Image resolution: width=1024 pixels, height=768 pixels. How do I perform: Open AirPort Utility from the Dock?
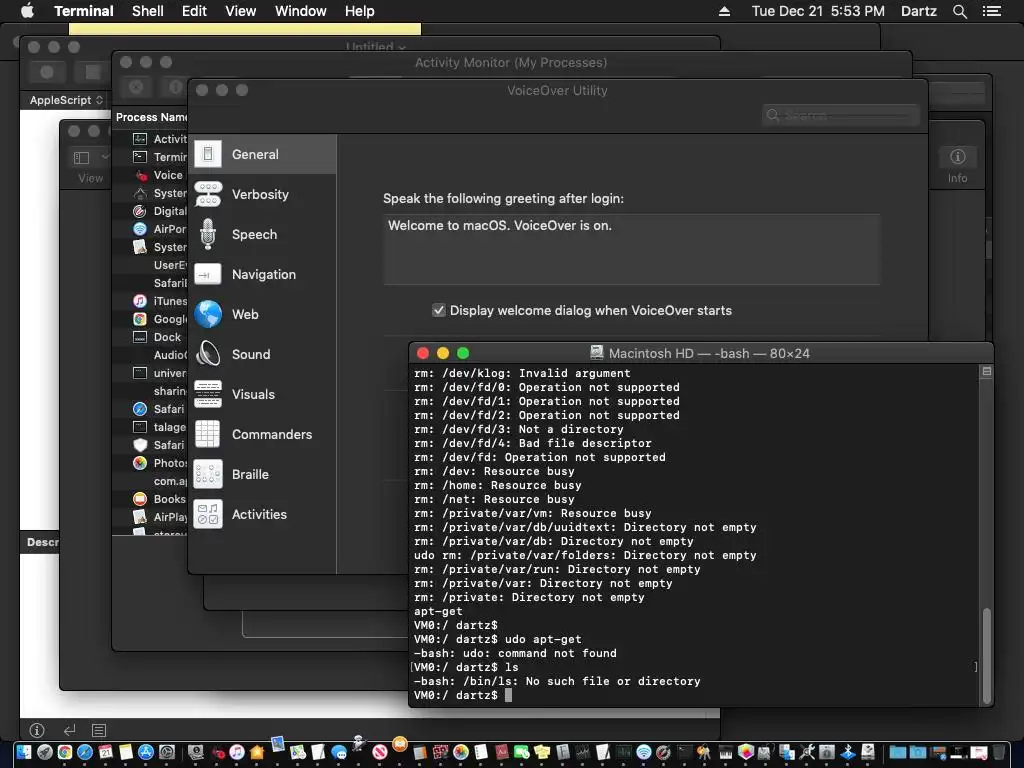tap(644, 752)
